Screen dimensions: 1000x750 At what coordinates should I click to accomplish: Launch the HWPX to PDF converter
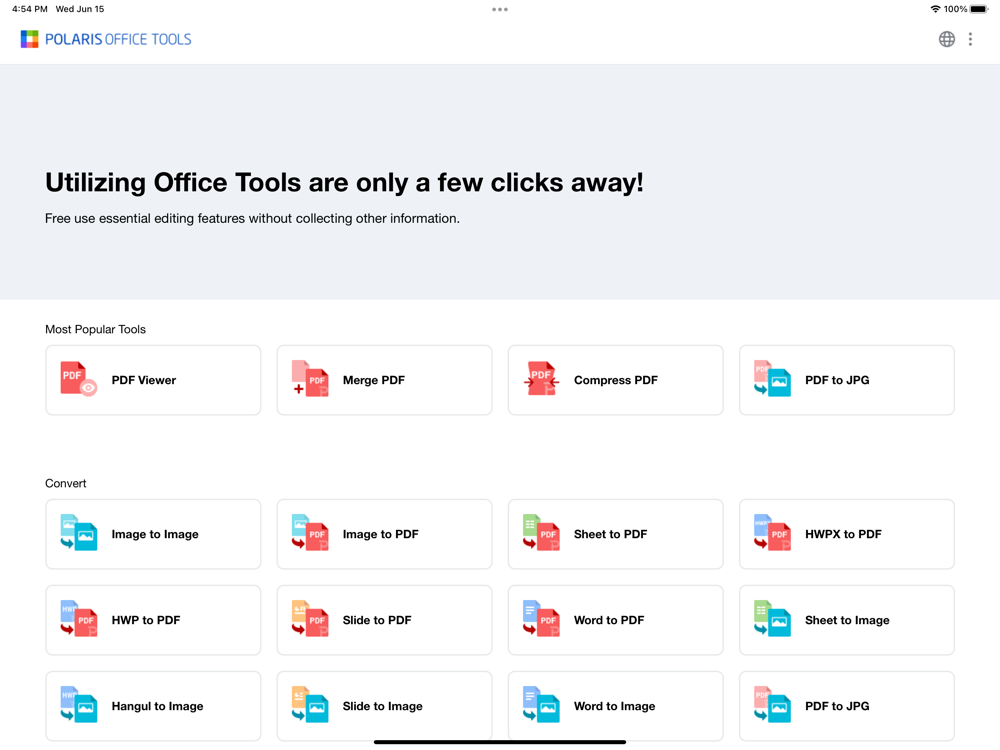(x=846, y=534)
